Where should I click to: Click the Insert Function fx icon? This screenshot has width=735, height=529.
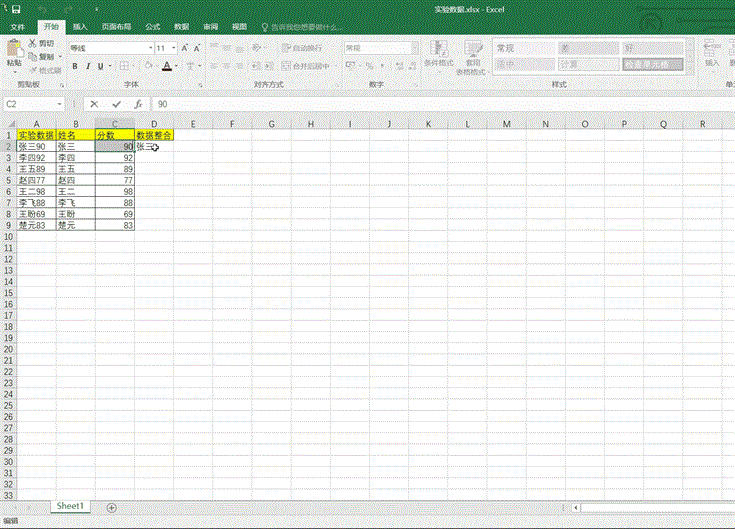pyautogui.click(x=137, y=103)
